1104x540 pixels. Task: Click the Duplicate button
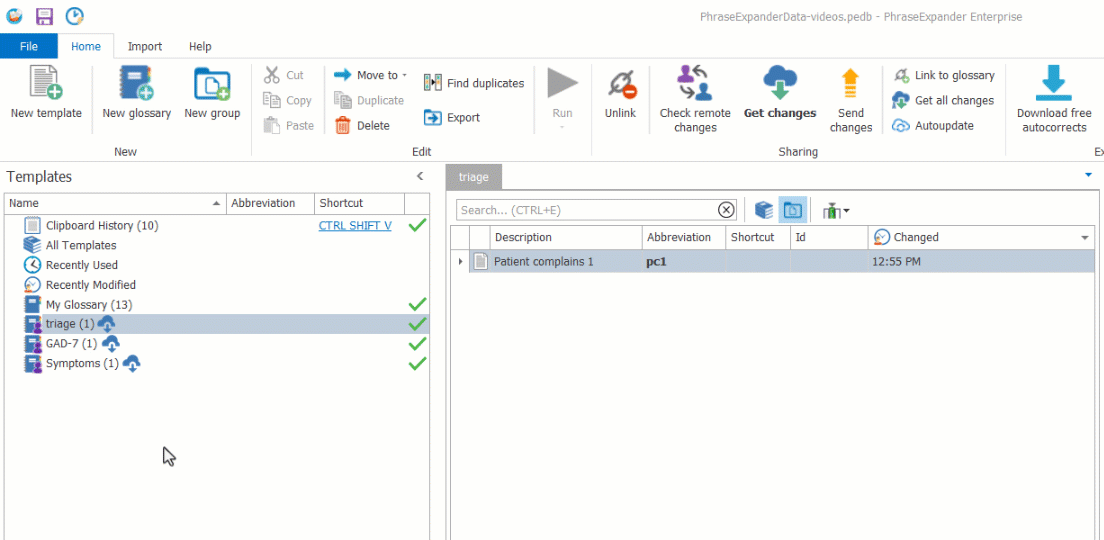point(369,100)
